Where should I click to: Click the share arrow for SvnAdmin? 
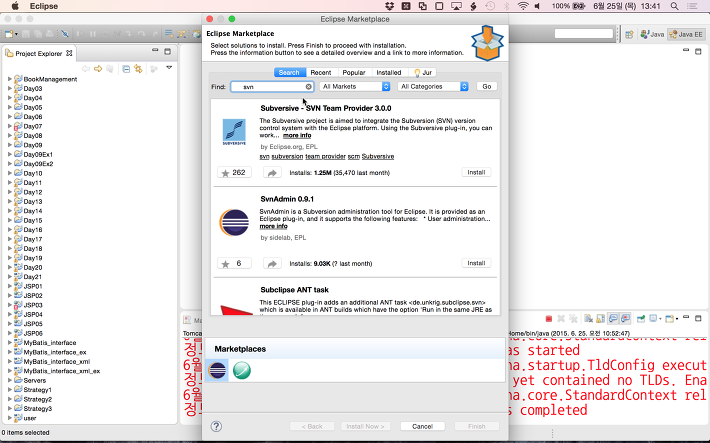pos(272,263)
